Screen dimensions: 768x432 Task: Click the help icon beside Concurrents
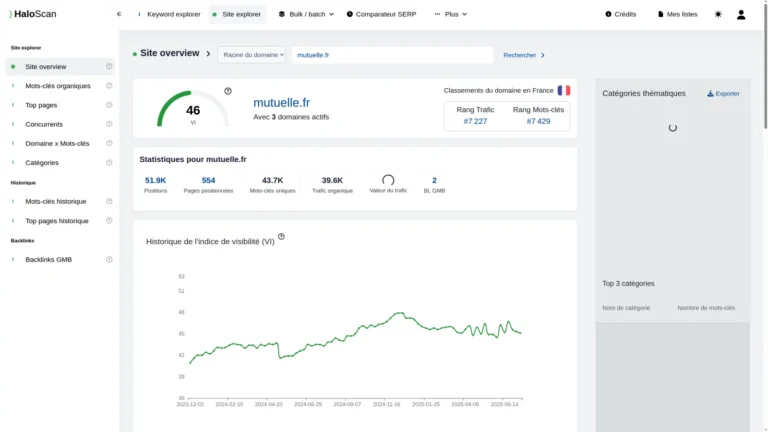point(109,124)
